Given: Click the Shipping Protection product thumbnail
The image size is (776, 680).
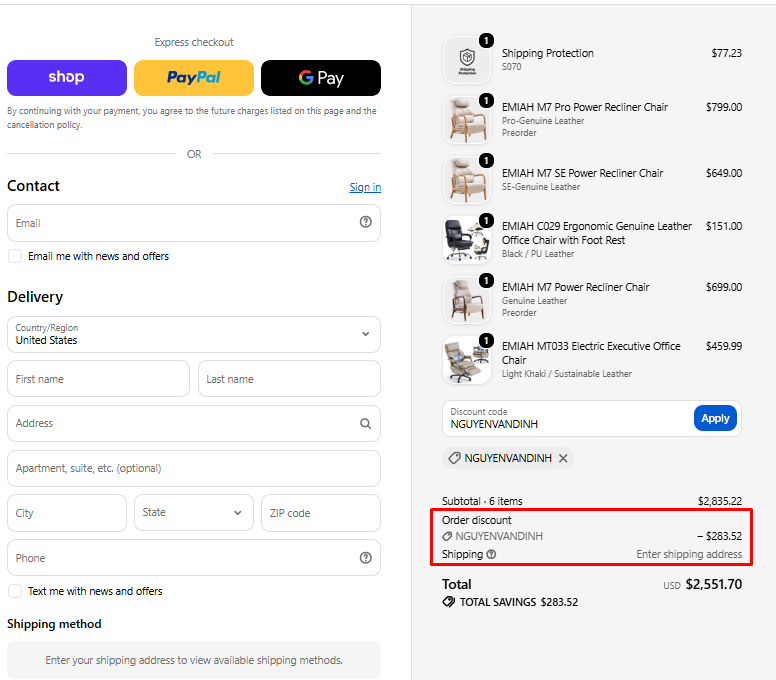Looking at the screenshot, I should click(467, 60).
